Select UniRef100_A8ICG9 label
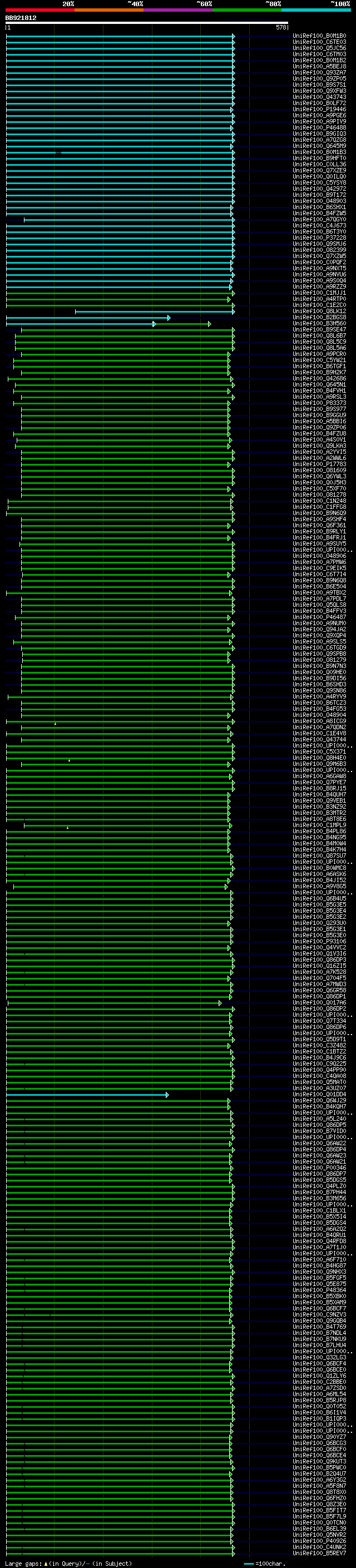This screenshot has width=356, height=1568. (x=319, y=721)
